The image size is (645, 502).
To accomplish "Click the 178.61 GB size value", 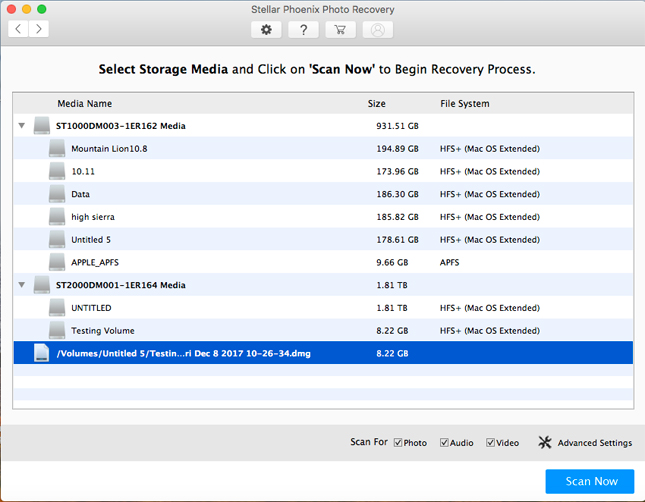I will point(397,239).
